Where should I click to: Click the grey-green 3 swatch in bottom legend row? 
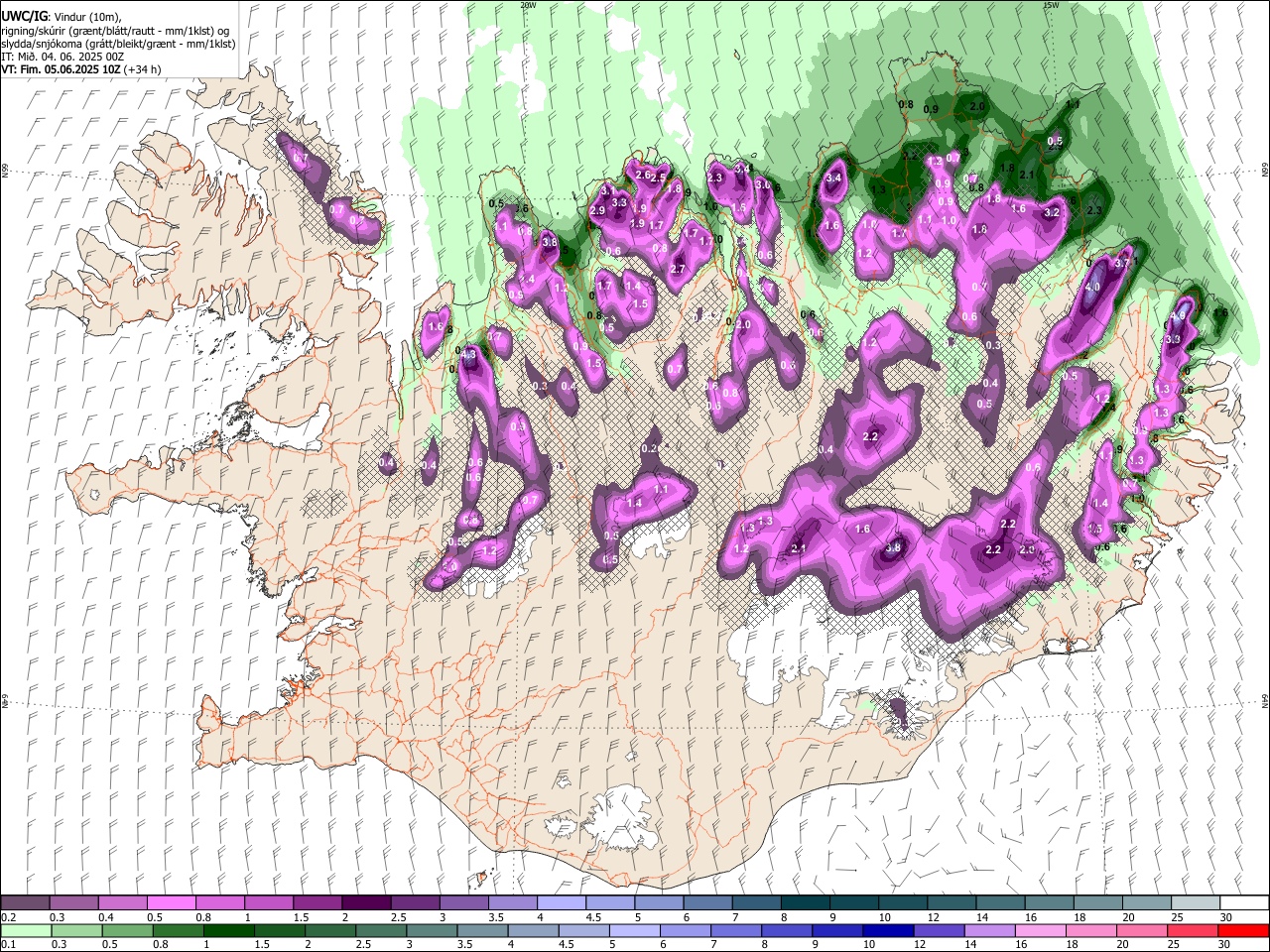tap(432, 930)
